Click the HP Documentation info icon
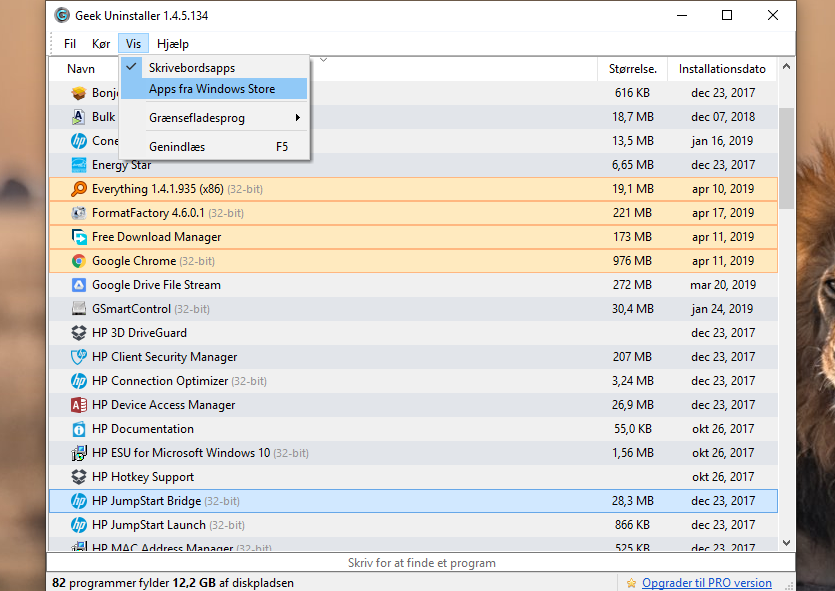Image resolution: width=835 pixels, height=591 pixels. pos(79,429)
